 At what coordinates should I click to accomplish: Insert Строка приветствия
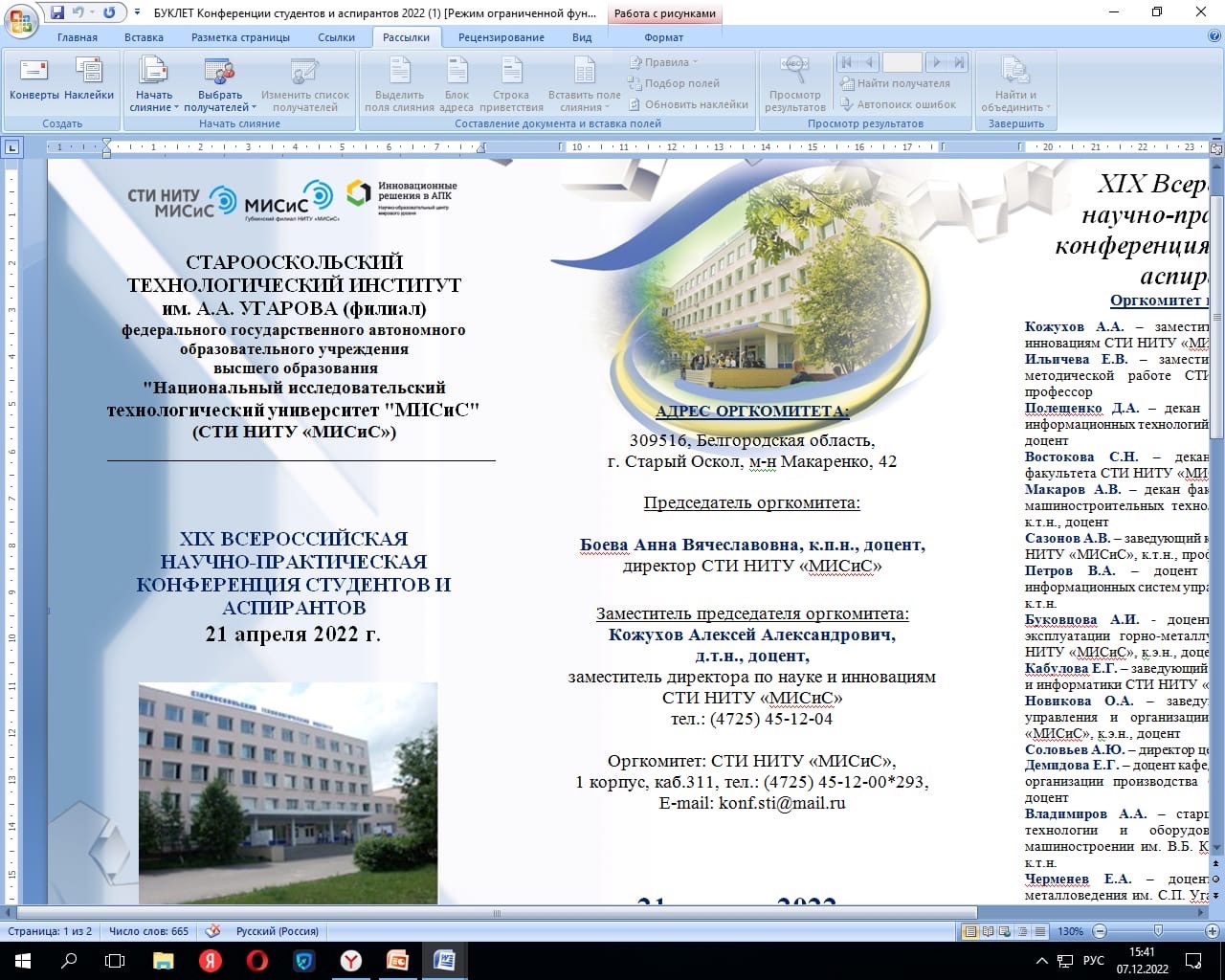pyautogui.click(x=511, y=84)
